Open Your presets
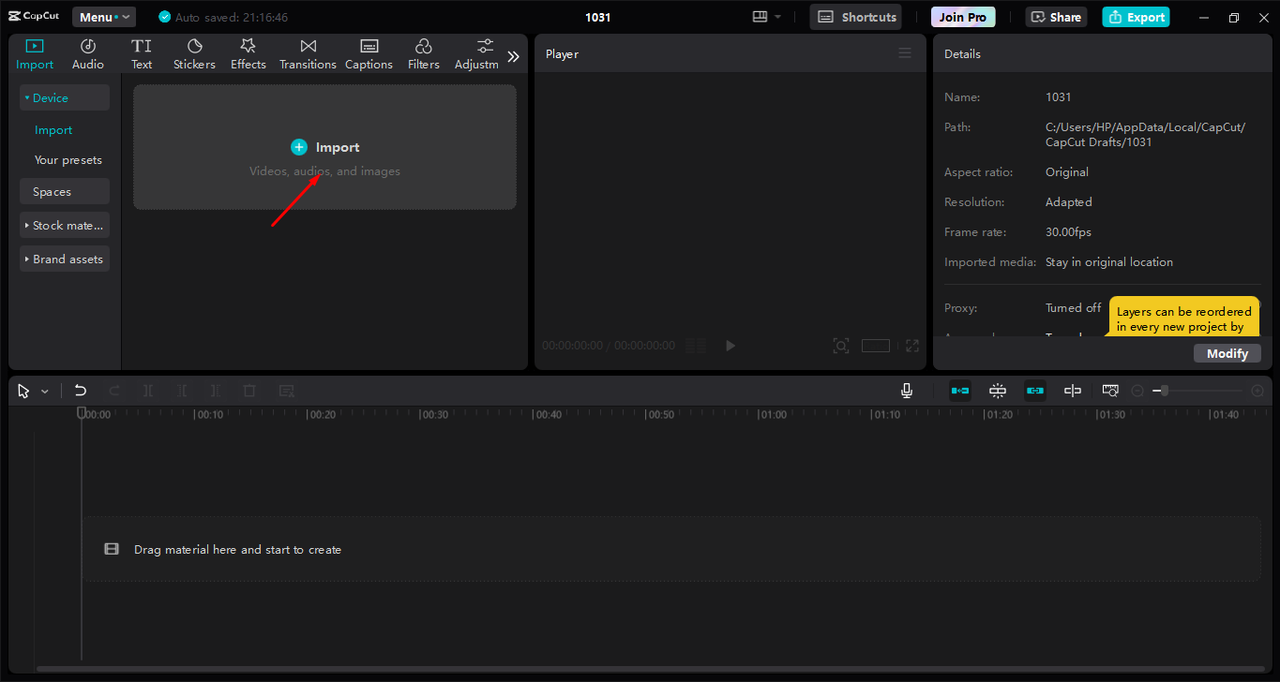The image size is (1280, 682). click(68, 160)
